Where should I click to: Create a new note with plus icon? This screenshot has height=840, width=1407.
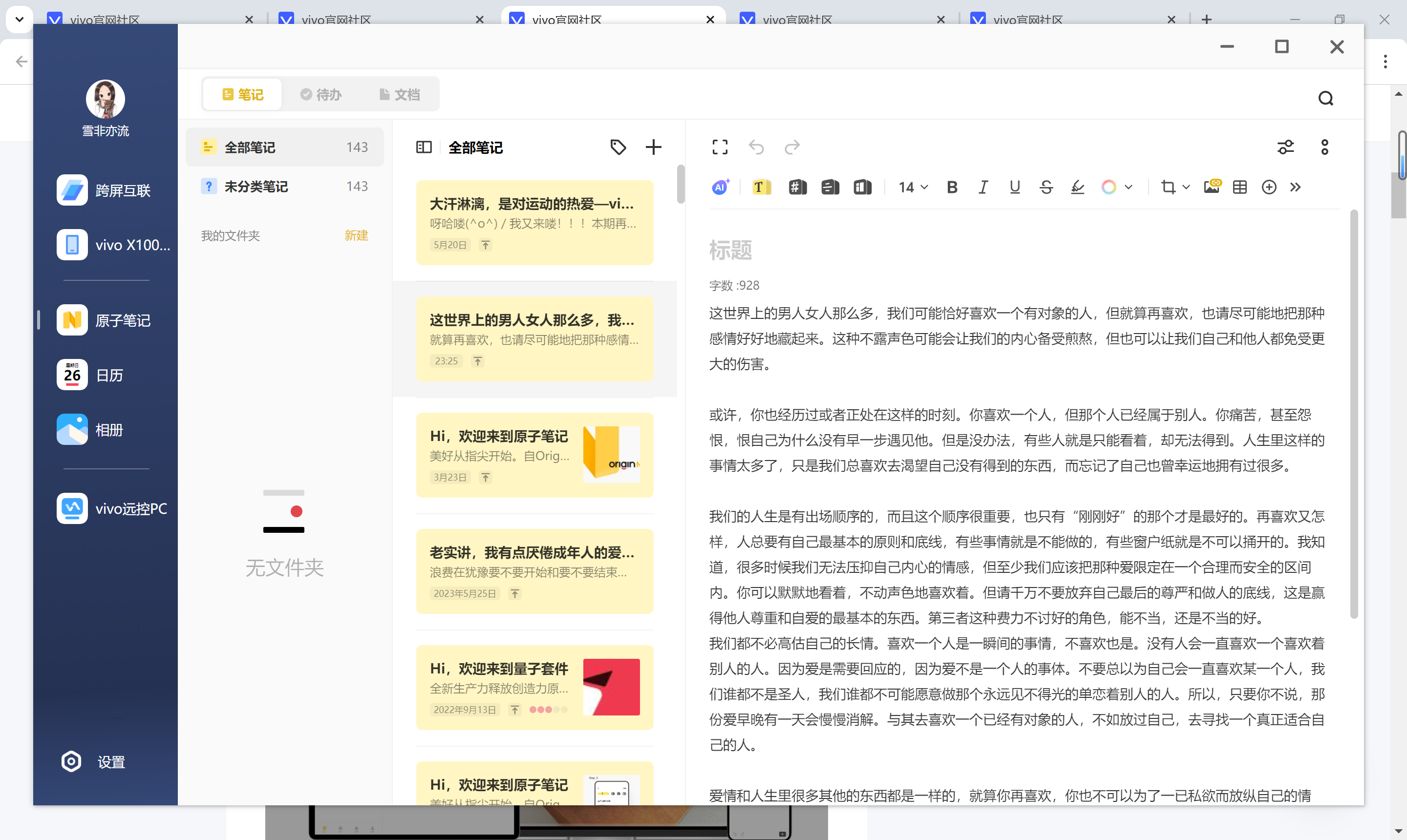[653, 147]
